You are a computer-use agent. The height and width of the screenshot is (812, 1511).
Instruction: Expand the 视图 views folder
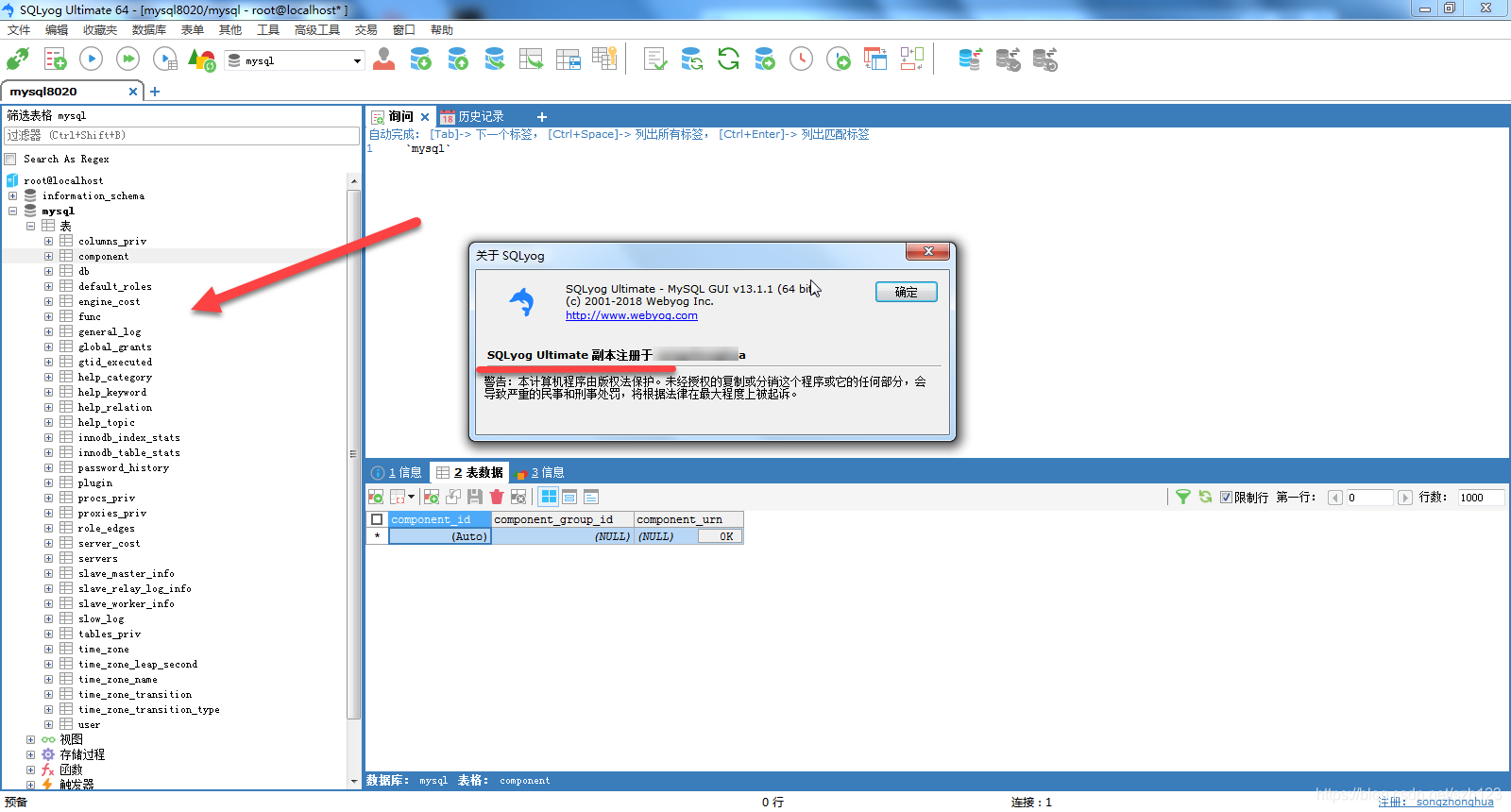[31, 740]
